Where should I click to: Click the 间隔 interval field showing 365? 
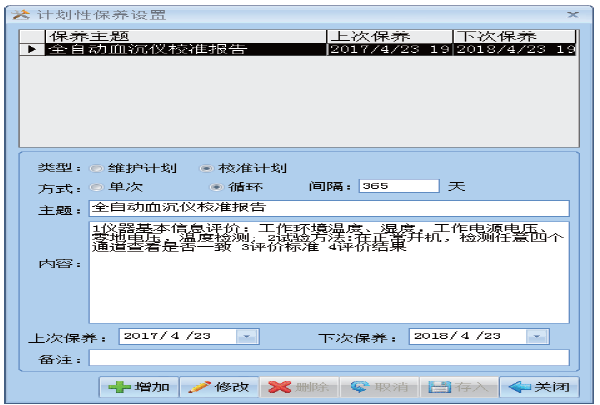coord(398,186)
